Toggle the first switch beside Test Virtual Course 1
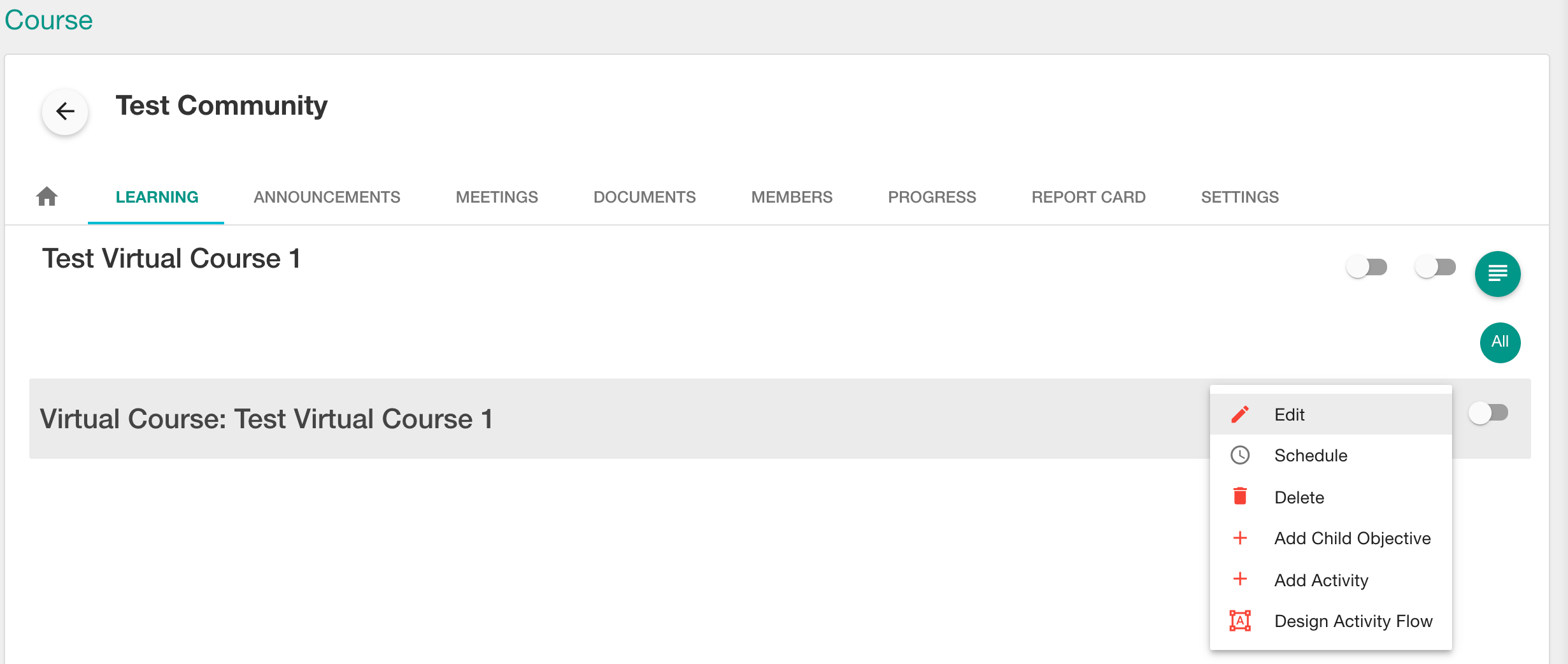Image resolution: width=1568 pixels, height=664 pixels. coord(1367,267)
